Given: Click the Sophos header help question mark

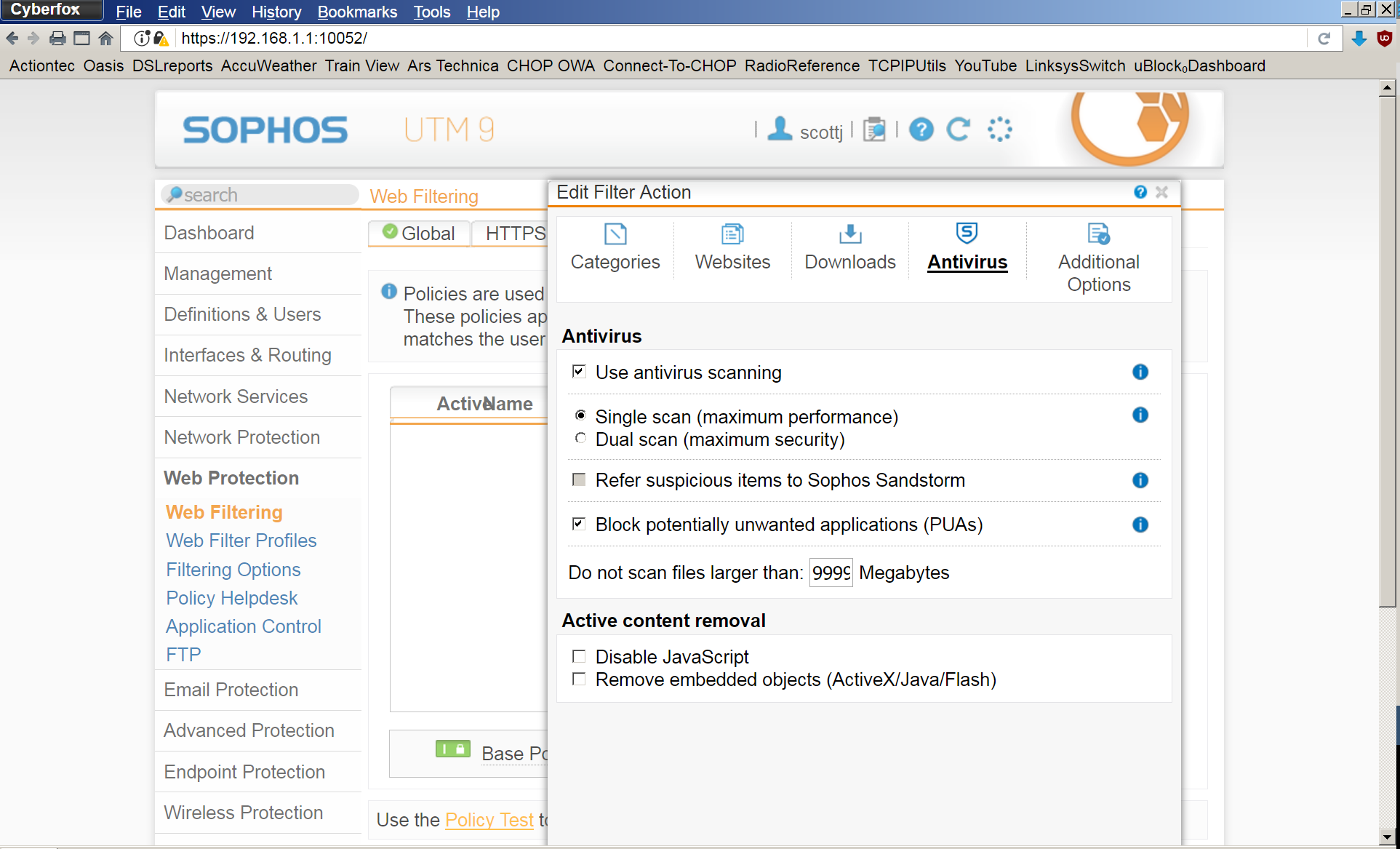Looking at the screenshot, I should coord(921,129).
